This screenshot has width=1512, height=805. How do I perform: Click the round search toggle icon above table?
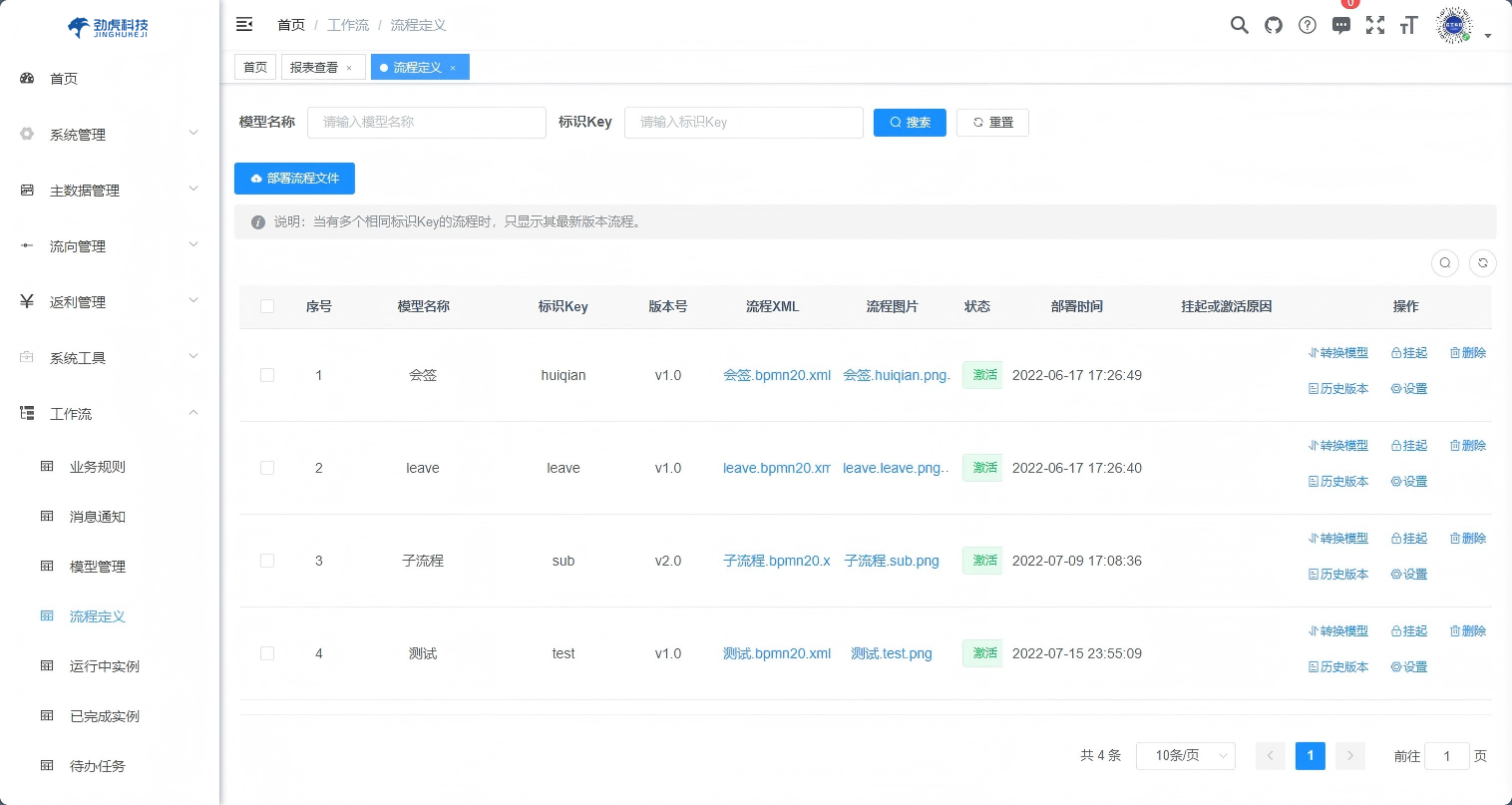1445,262
